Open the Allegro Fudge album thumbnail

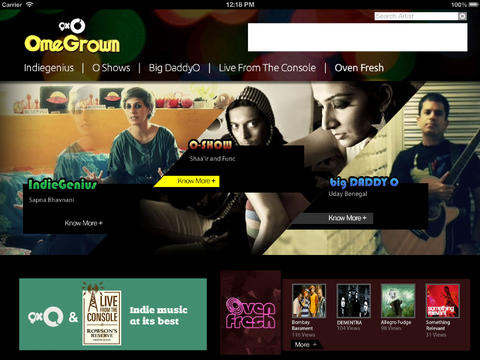tap(398, 300)
